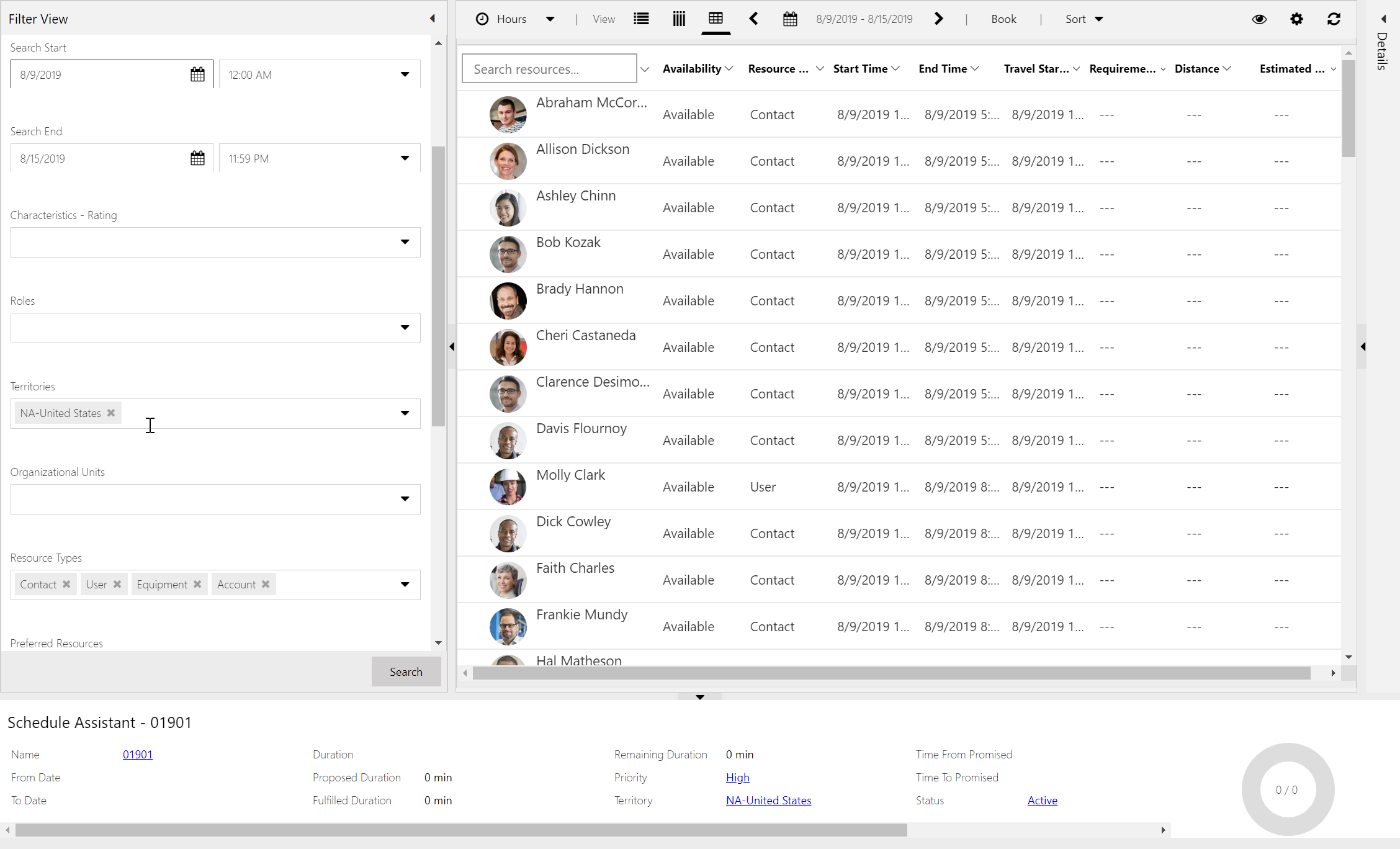The image size is (1400, 849).
Task: Click the Book menu item in toolbar
Action: [1003, 19]
